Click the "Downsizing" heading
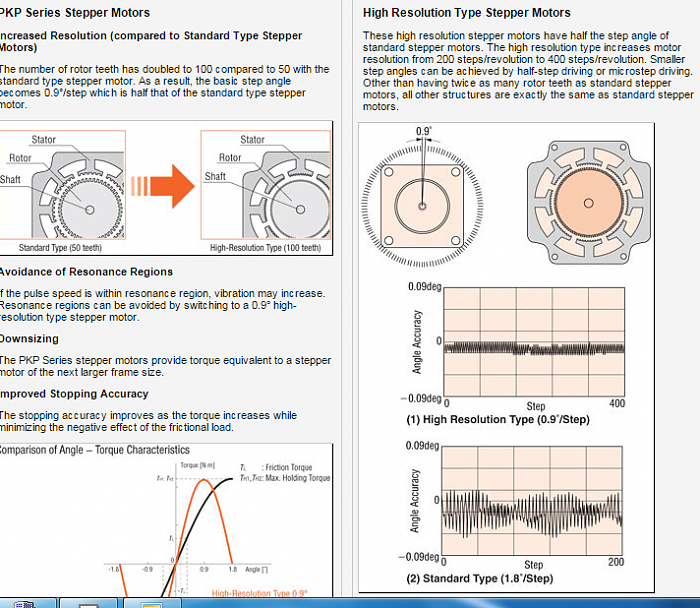Viewport: 700px width, 608px height. [x=29, y=339]
